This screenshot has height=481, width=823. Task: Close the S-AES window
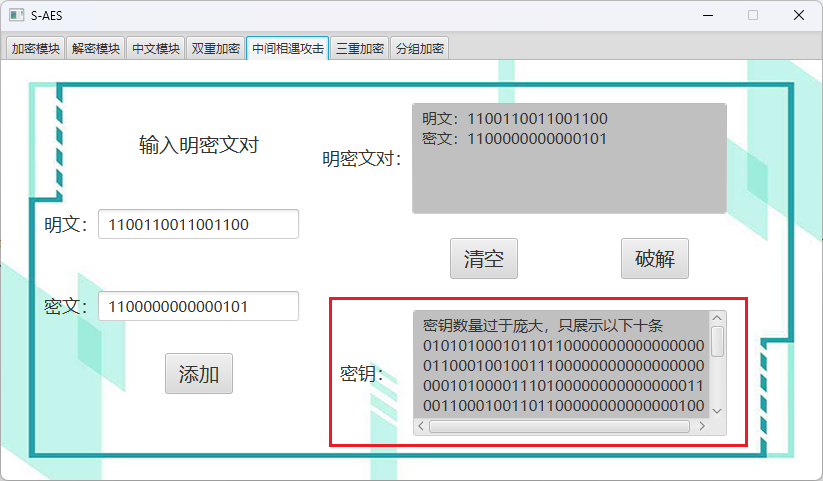[x=799, y=15]
